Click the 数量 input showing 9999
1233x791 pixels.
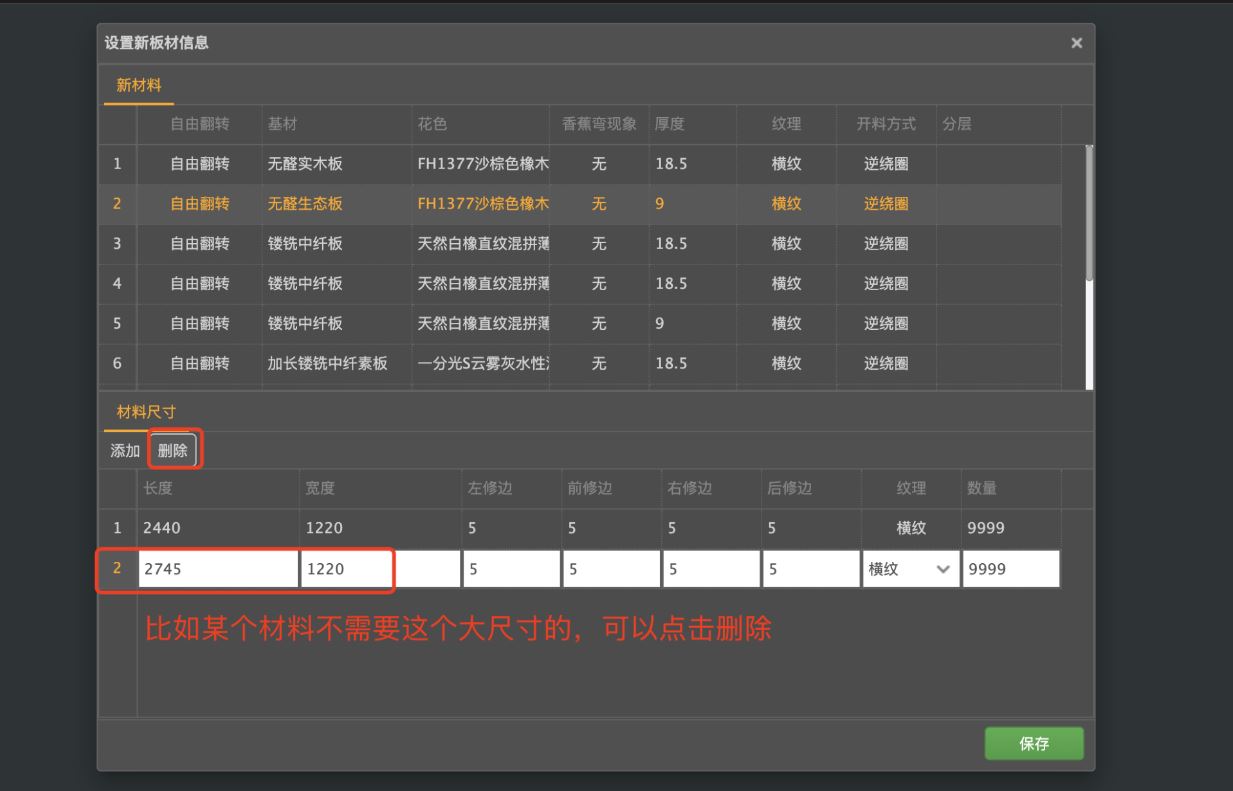1010,569
